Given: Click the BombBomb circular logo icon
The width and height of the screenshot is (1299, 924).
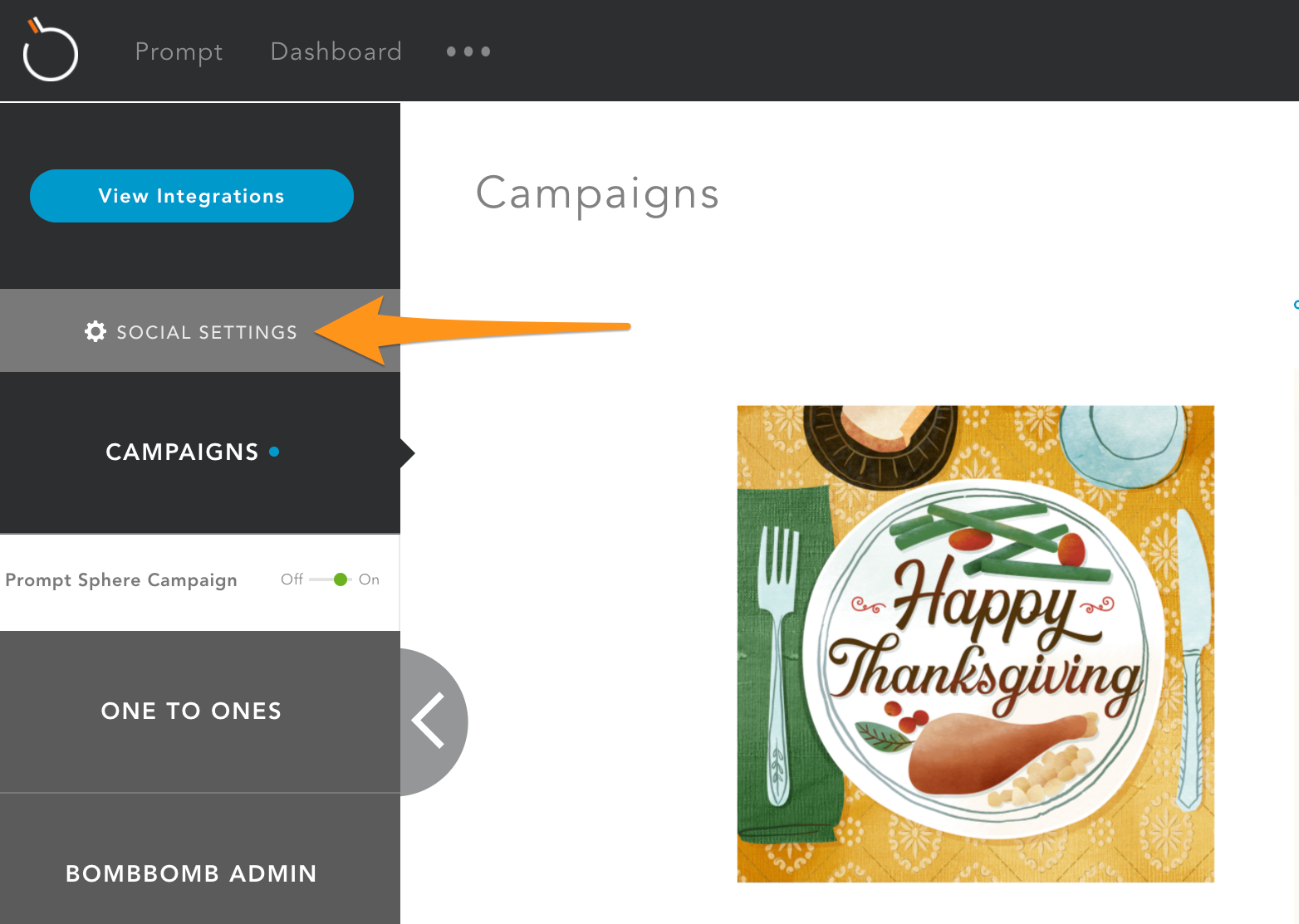Looking at the screenshot, I should click(50, 50).
